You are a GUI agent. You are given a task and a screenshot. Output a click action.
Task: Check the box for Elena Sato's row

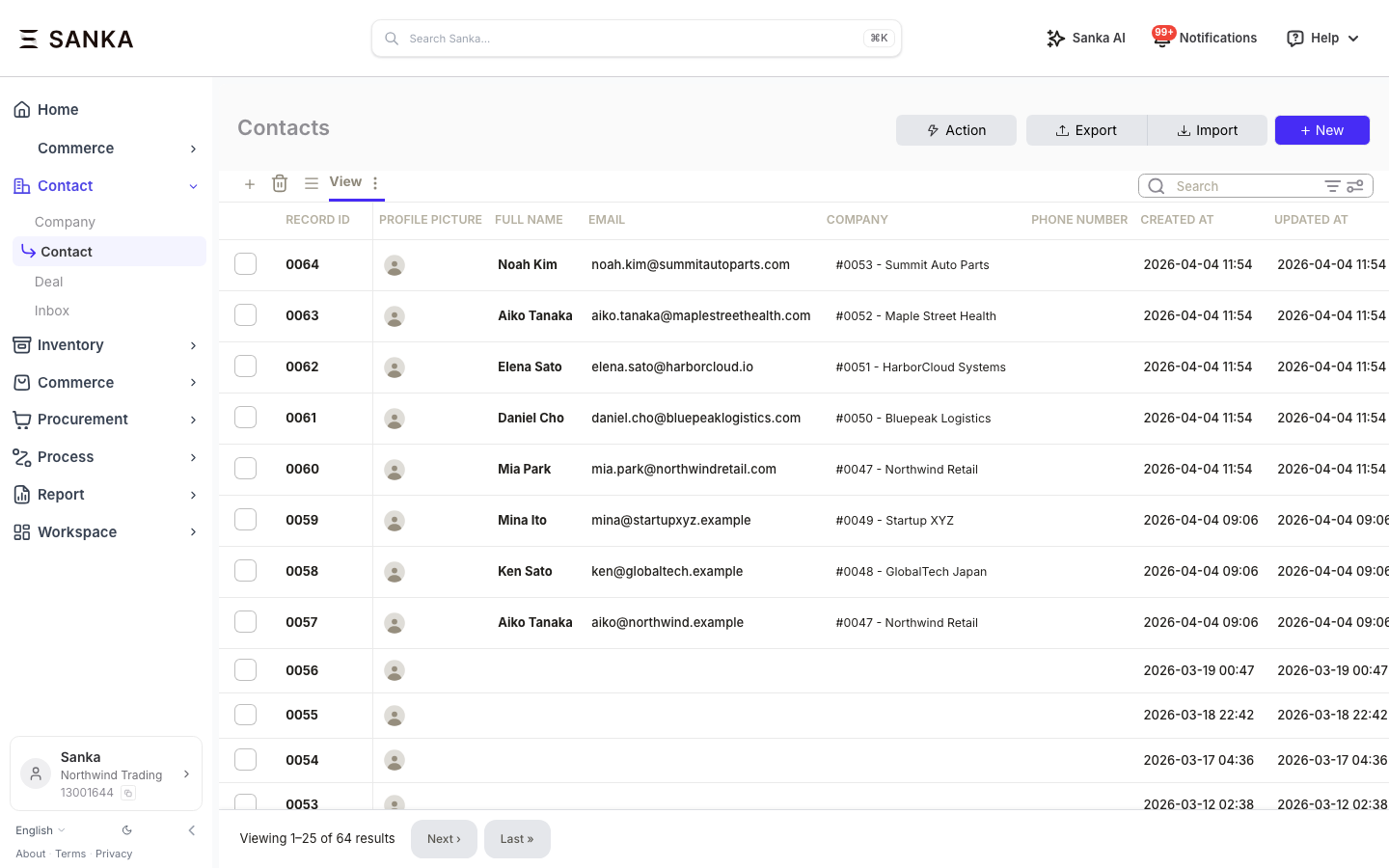[246, 366]
